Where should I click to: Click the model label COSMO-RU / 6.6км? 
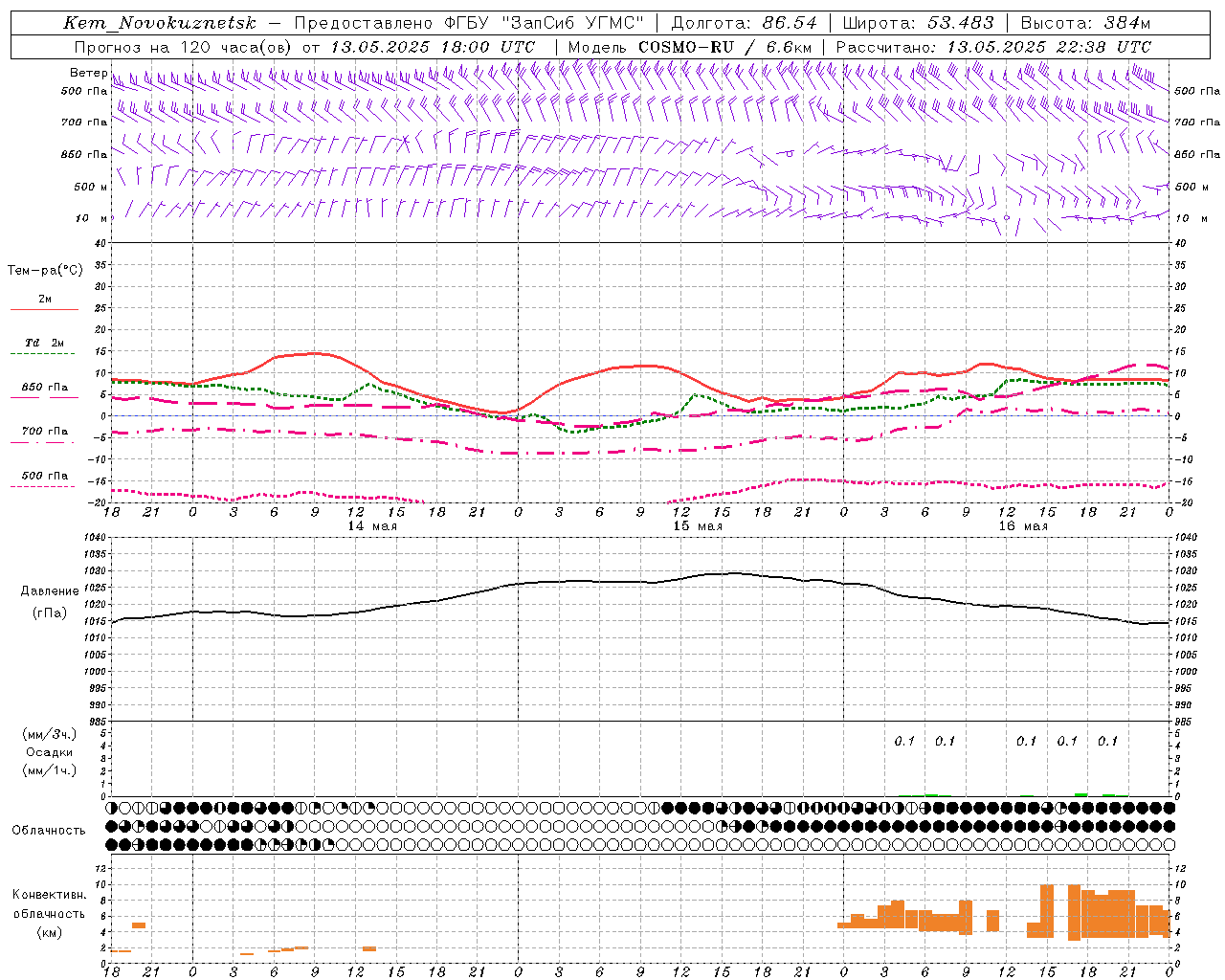click(725, 47)
